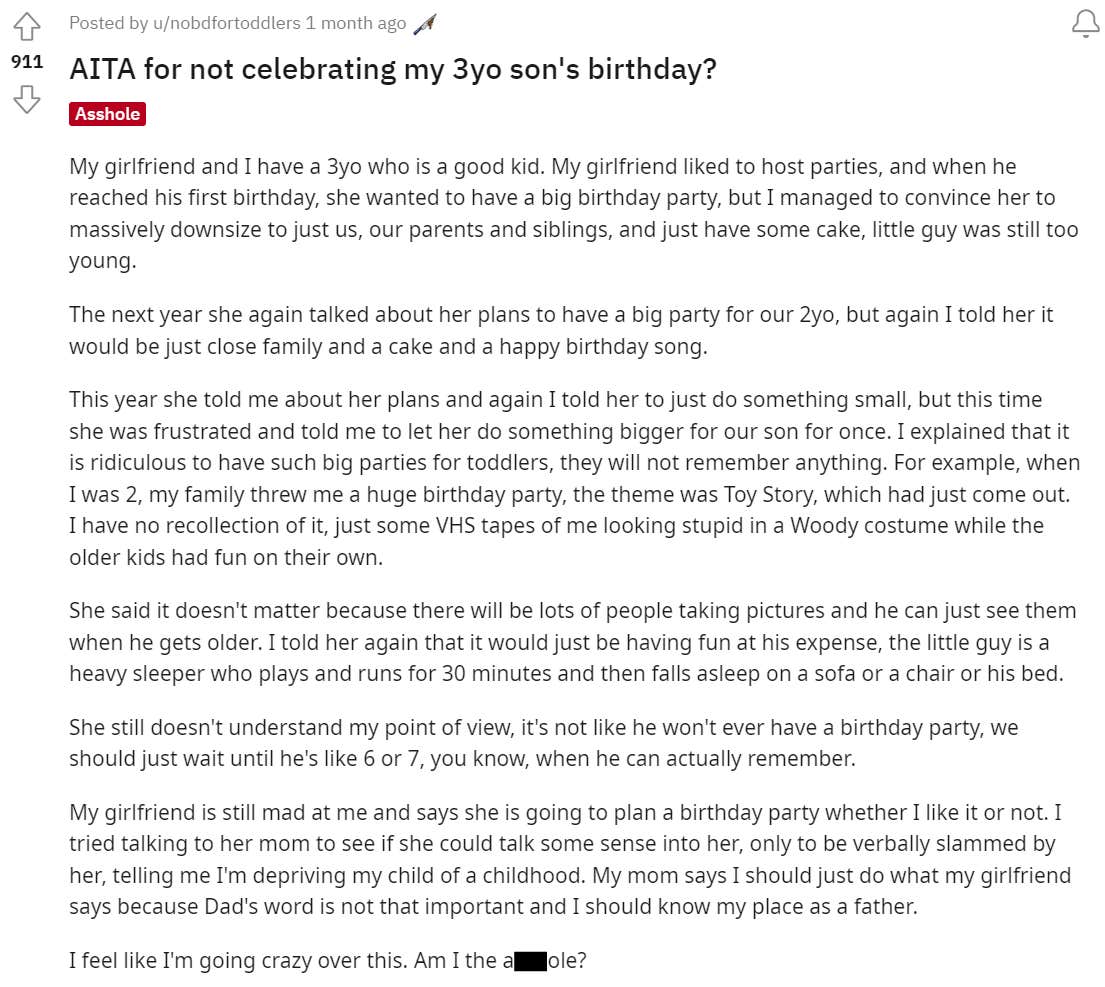Upvote the AITA post

pyautogui.click(x=27, y=25)
